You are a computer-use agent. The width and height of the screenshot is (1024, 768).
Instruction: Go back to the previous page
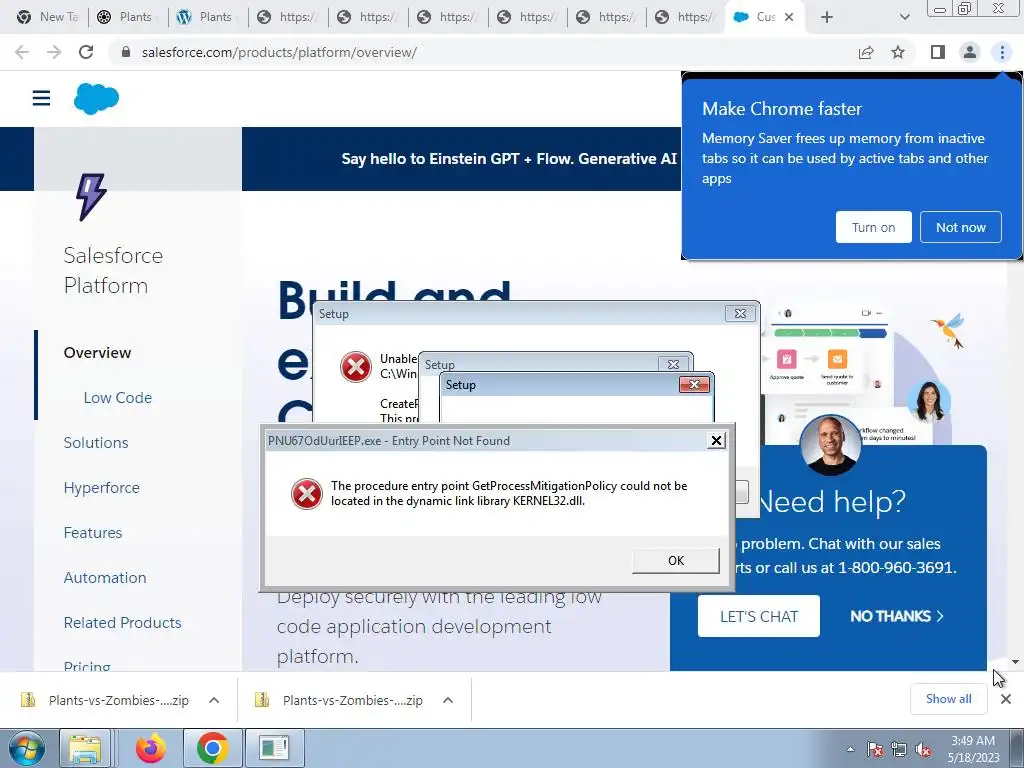pos(22,52)
